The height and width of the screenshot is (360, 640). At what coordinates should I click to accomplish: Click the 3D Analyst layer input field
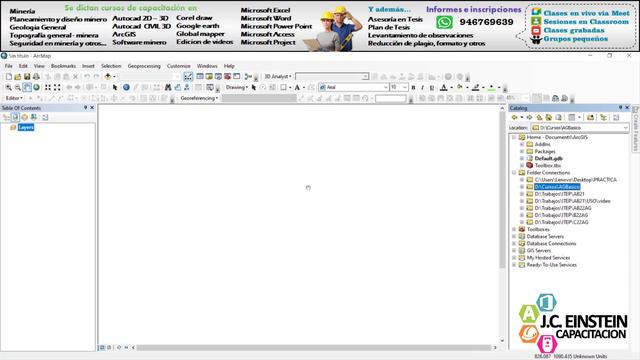331,77
